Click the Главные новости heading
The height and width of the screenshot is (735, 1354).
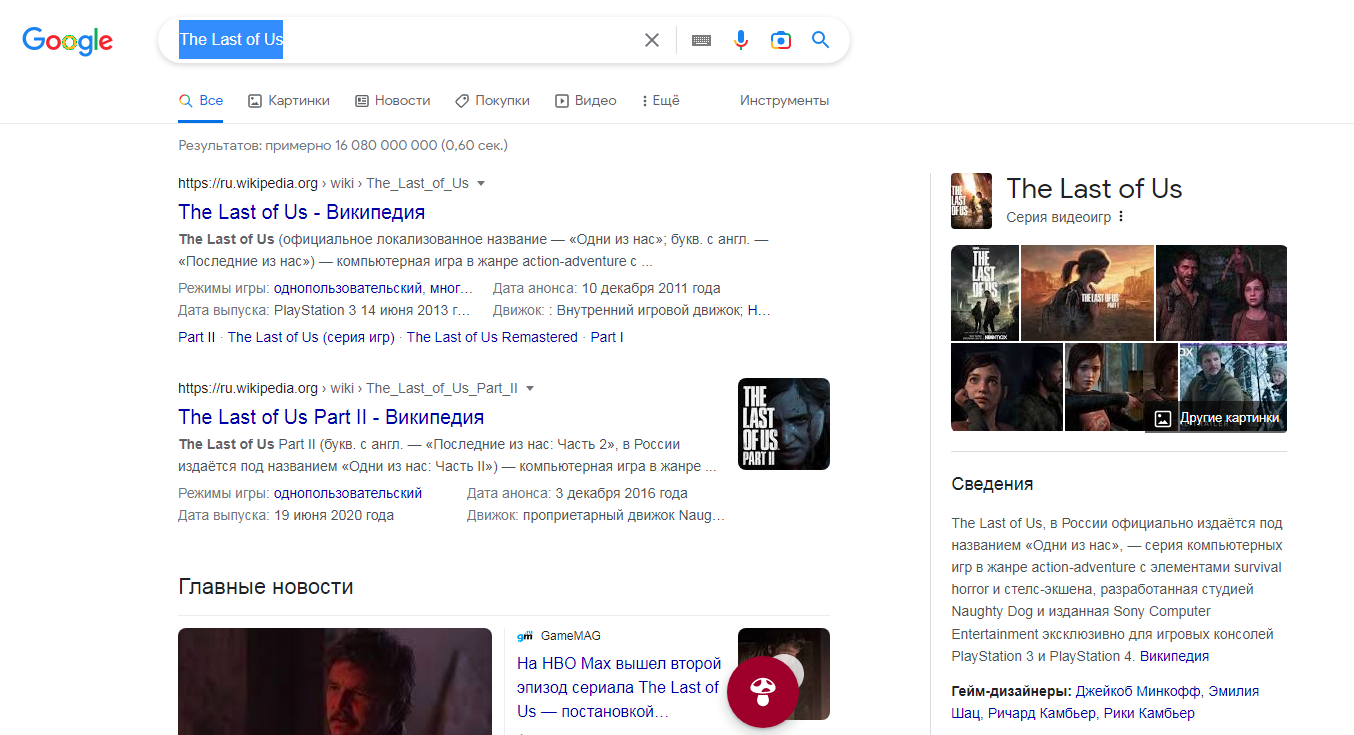(266, 587)
